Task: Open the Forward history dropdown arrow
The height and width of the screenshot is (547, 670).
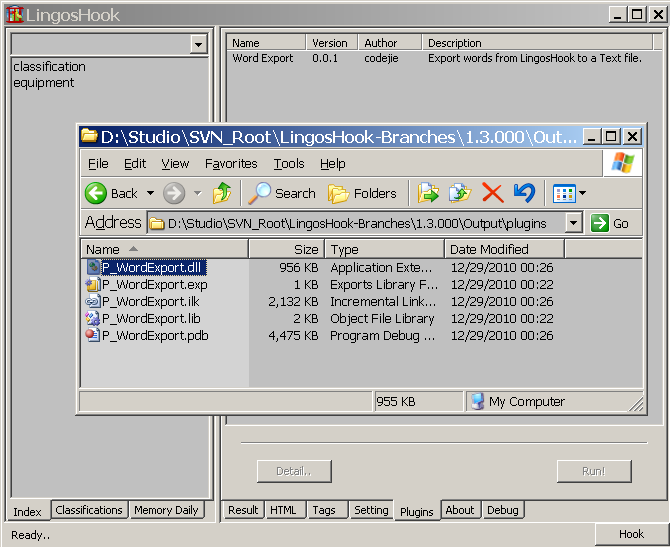Action: (x=197, y=193)
